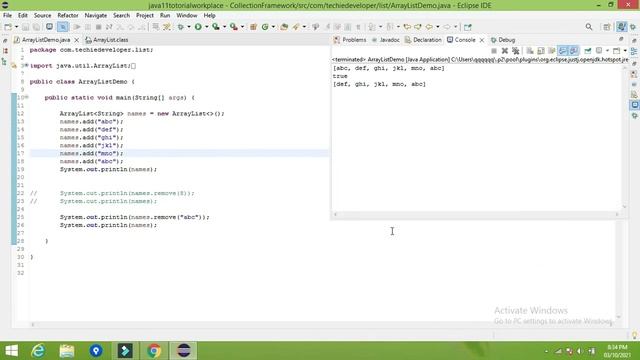Click the Coverage launch icon
This screenshot has height=360, width=640.
click(216, 27)
